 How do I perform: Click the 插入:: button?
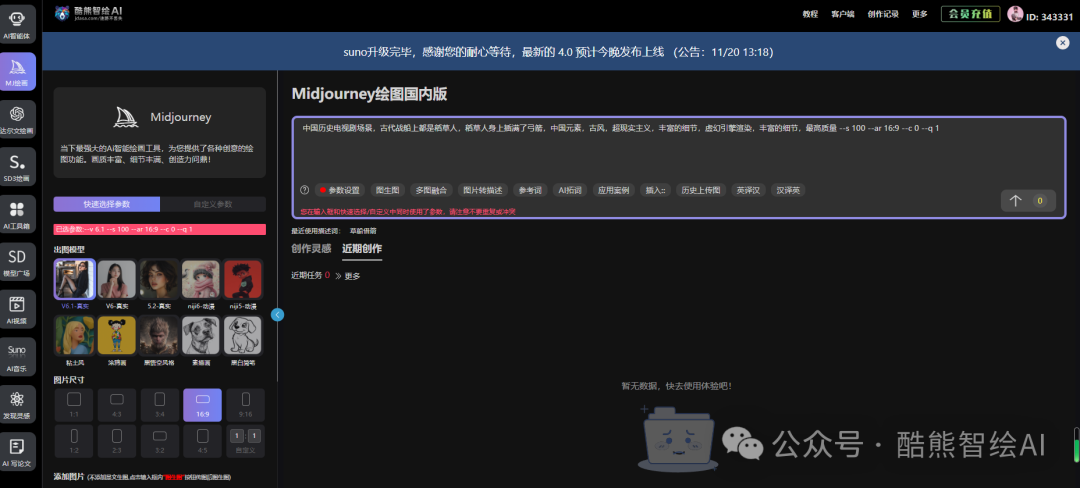tap(654, 190)
